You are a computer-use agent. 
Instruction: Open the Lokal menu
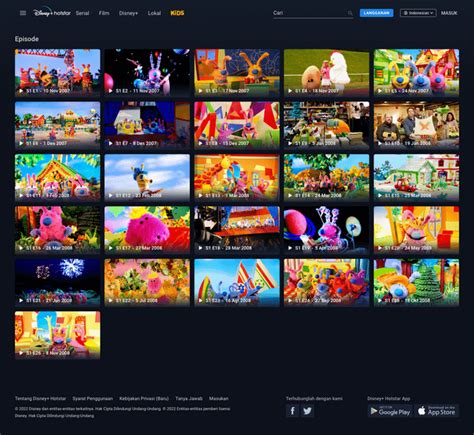point(154,13)
